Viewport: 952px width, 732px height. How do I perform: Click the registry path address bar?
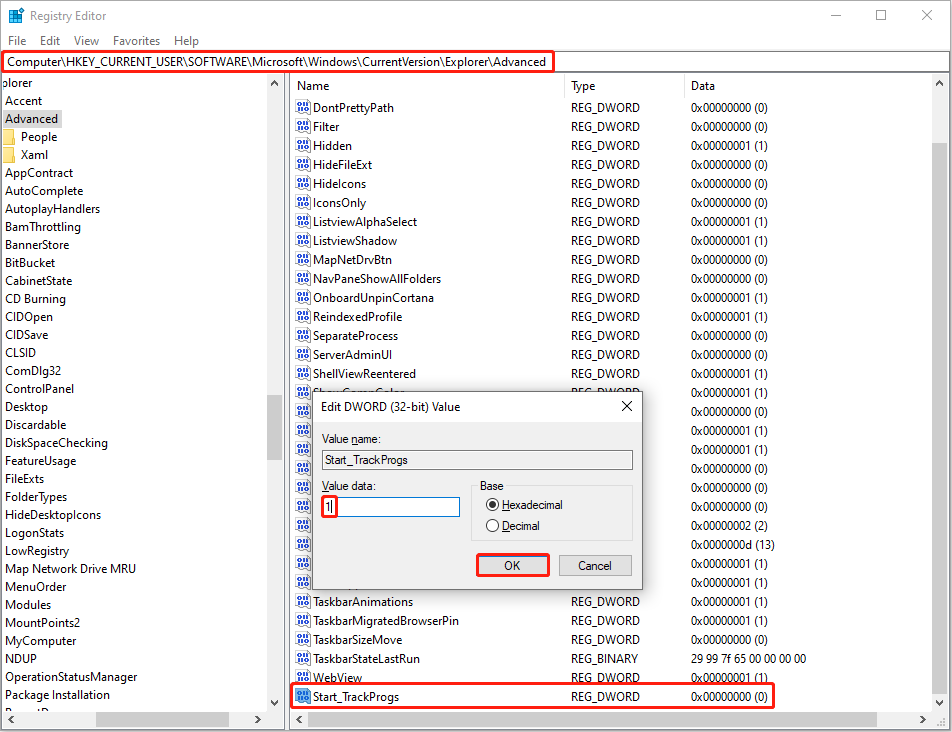(x=475, y=61)
